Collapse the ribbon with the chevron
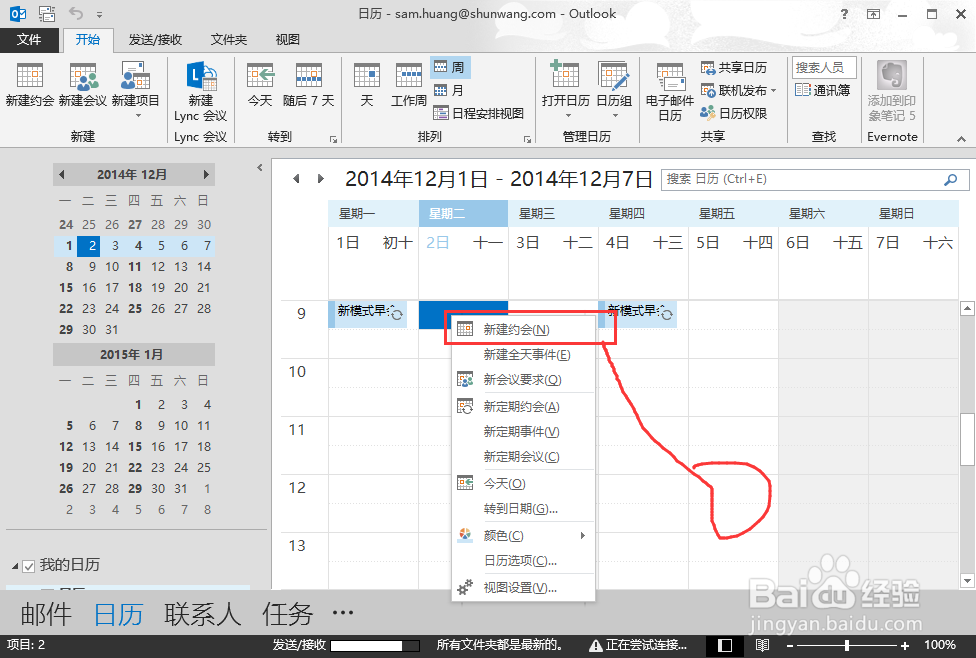This screenshot has height=658, width=976. tap(962, 139)
